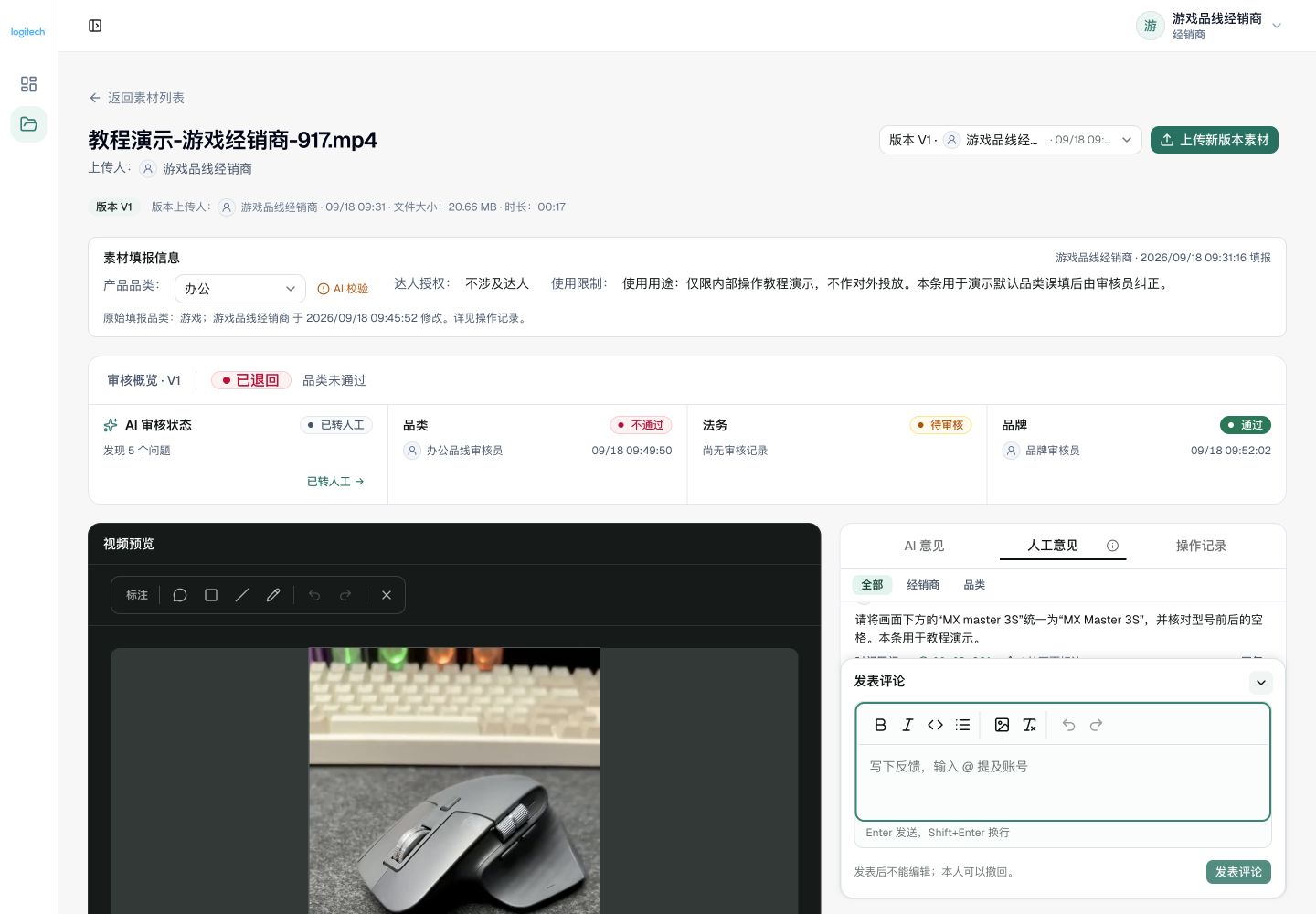
Task: Insert code format in comment editor
Action: coord(935,725)
